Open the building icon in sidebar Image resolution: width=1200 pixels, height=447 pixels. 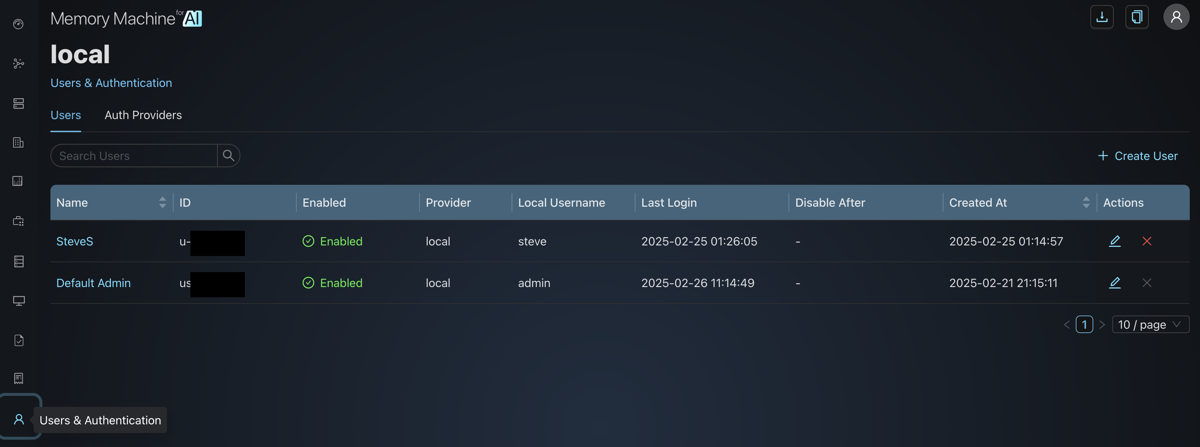coord(18,143)
